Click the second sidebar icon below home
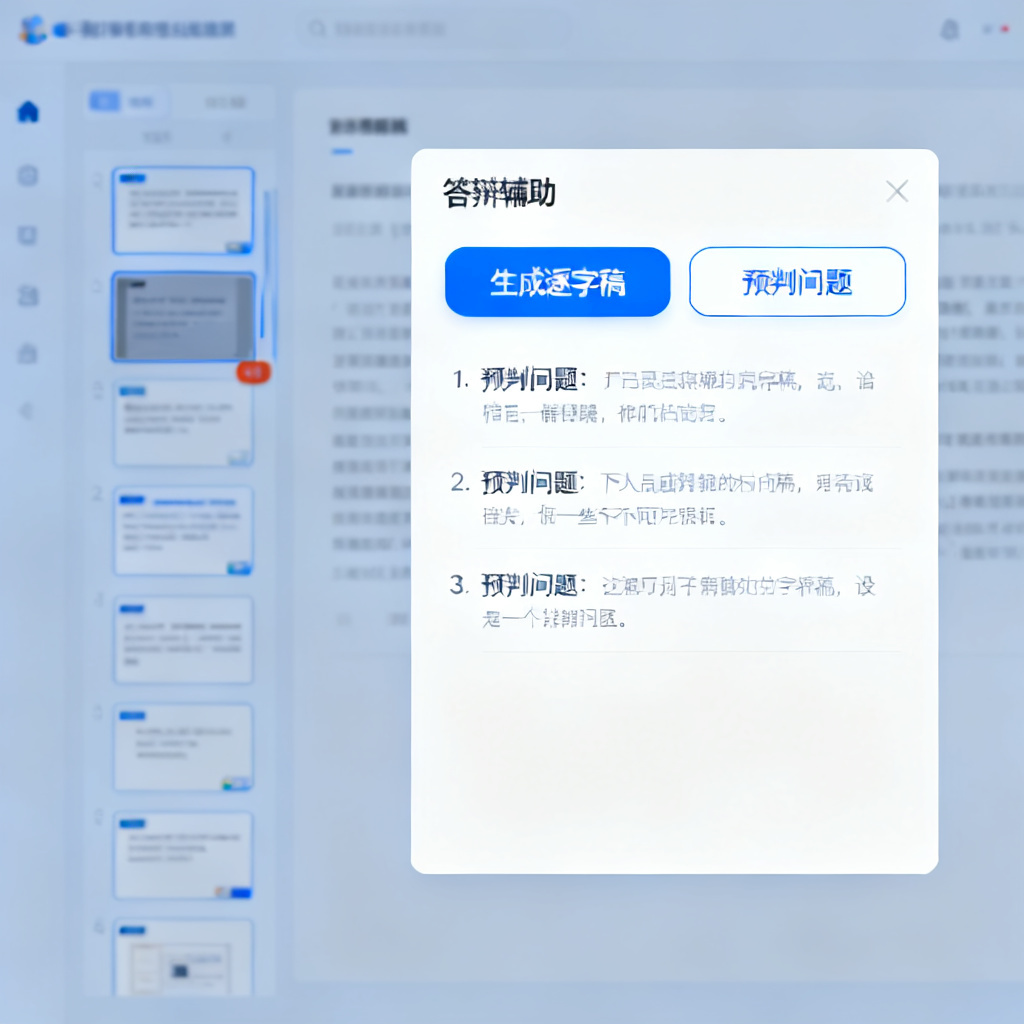 coord(28,175)
